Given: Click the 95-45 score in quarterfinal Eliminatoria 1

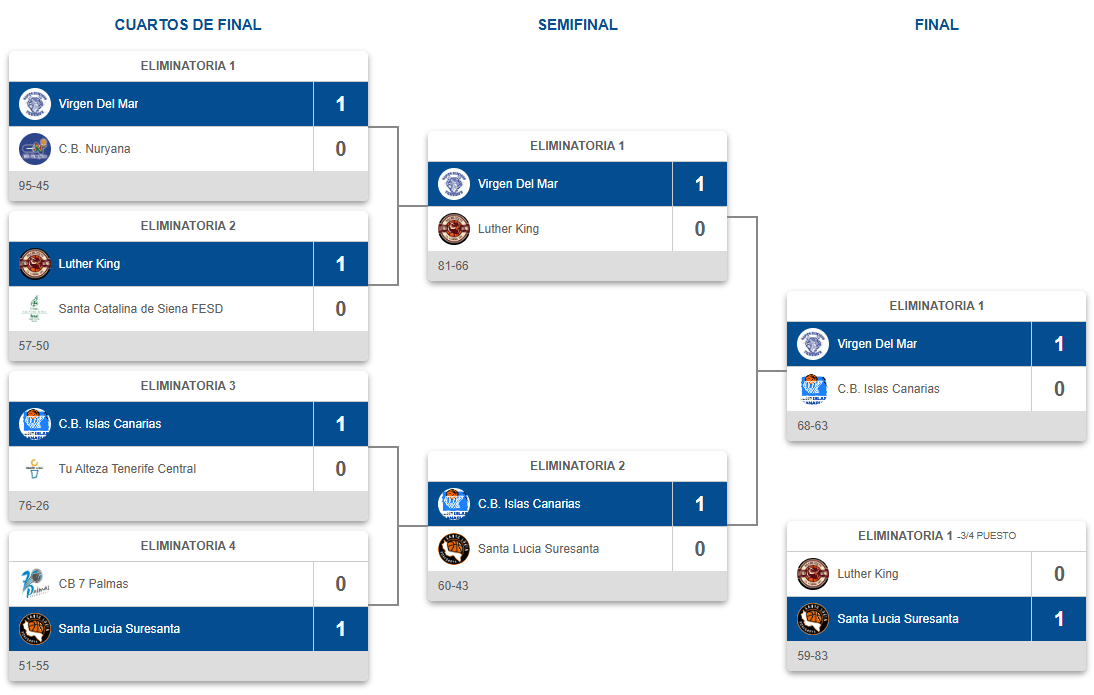Looking at the screenshot, I should pos(33,186).
